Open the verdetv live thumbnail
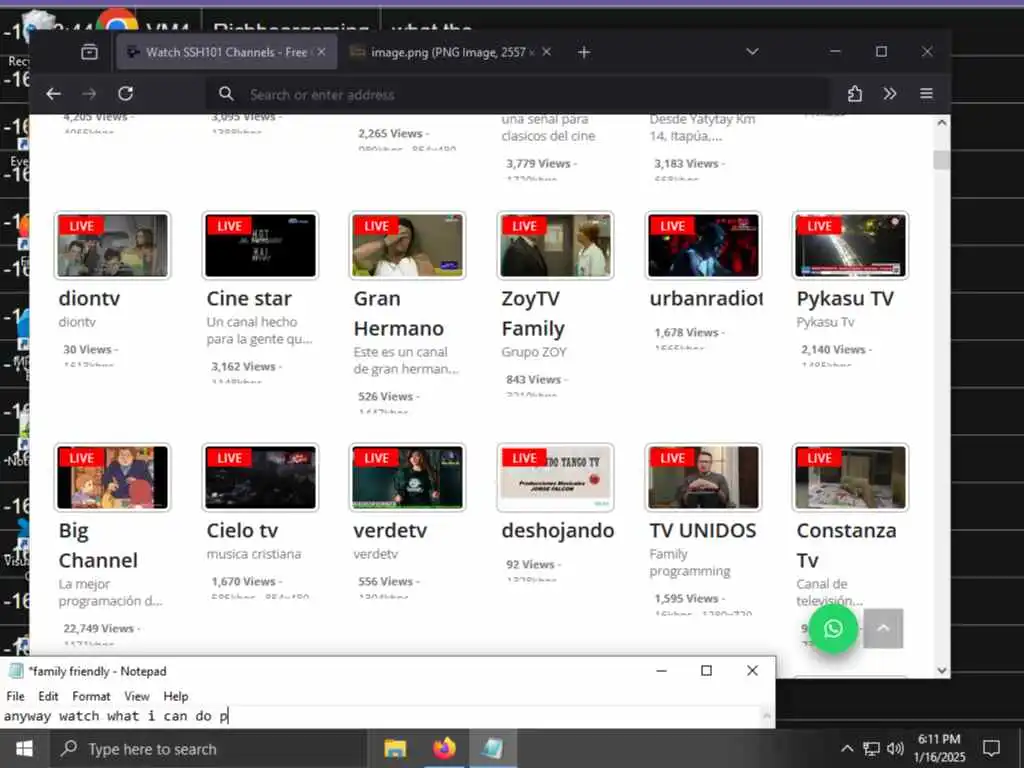The width and height of the screenshot is (1024, 768). coord(408,477)
